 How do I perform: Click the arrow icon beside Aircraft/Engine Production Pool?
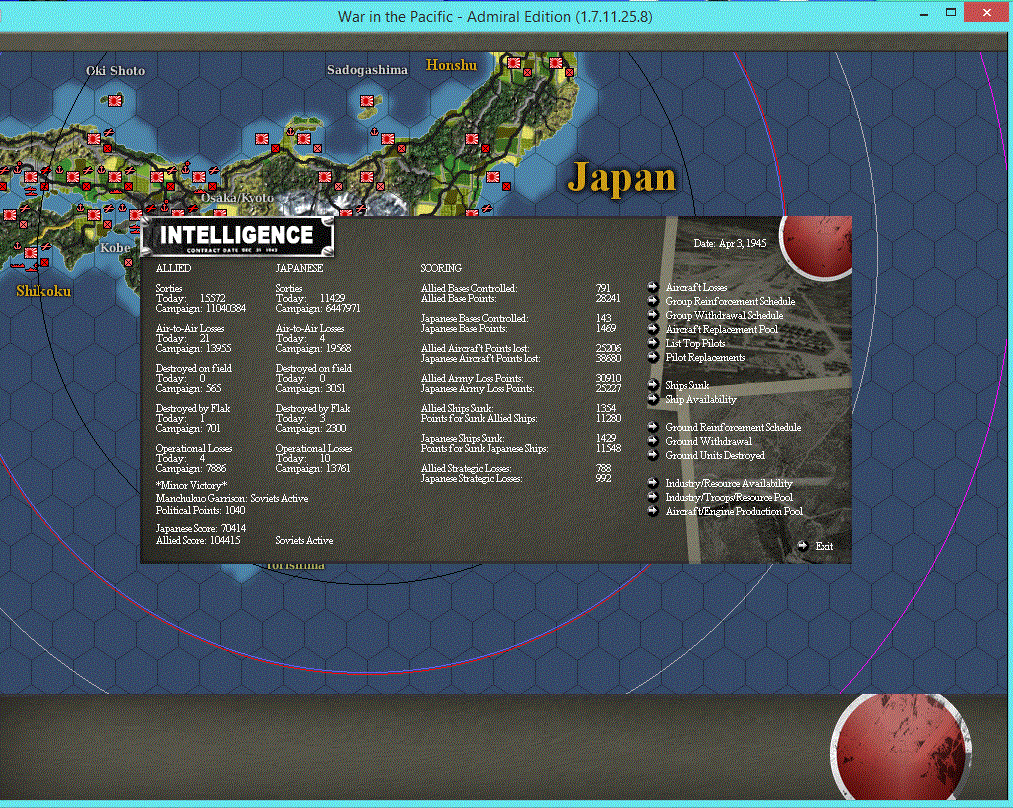click(653, 511)
